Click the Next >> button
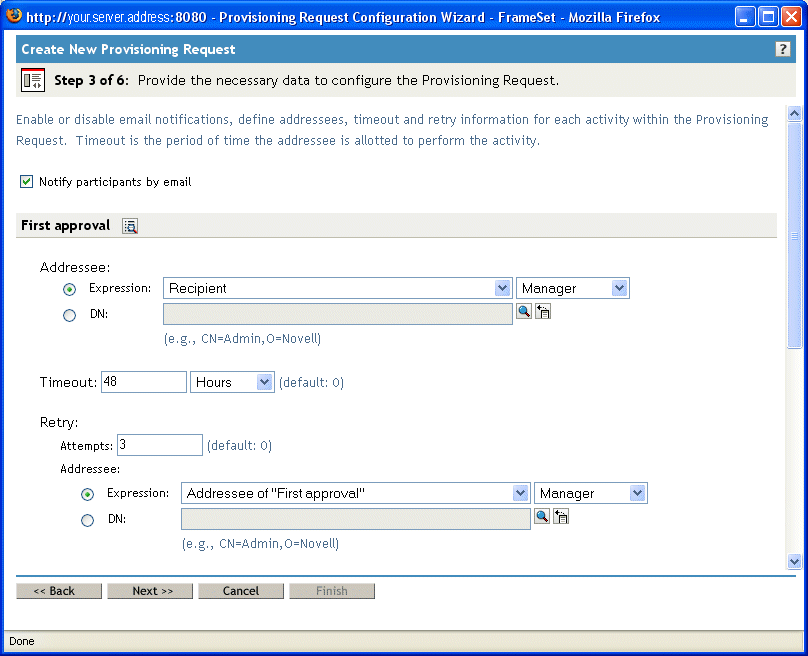This screenshot has height=656, width=808. coord(150,591)
